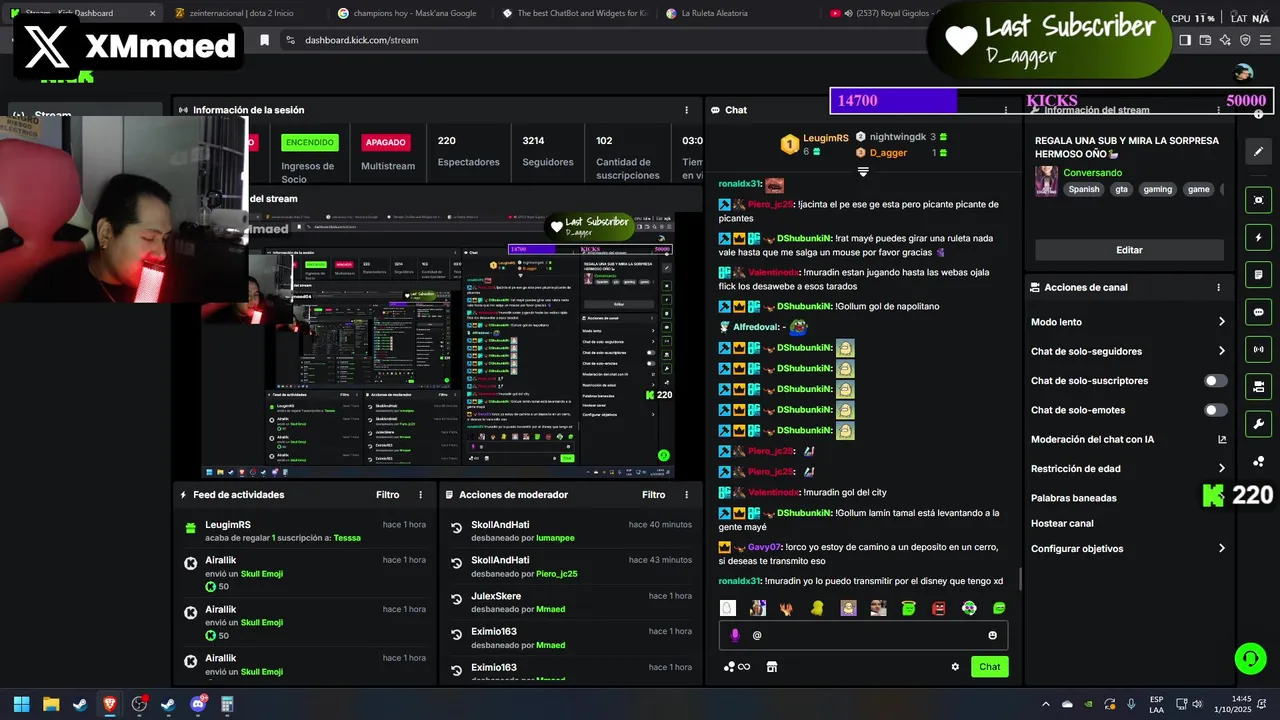Open the pencil edit icon in right sidebar
Image resolution: width=1280 pixels, height=720 pixels.
[1258, 151]
